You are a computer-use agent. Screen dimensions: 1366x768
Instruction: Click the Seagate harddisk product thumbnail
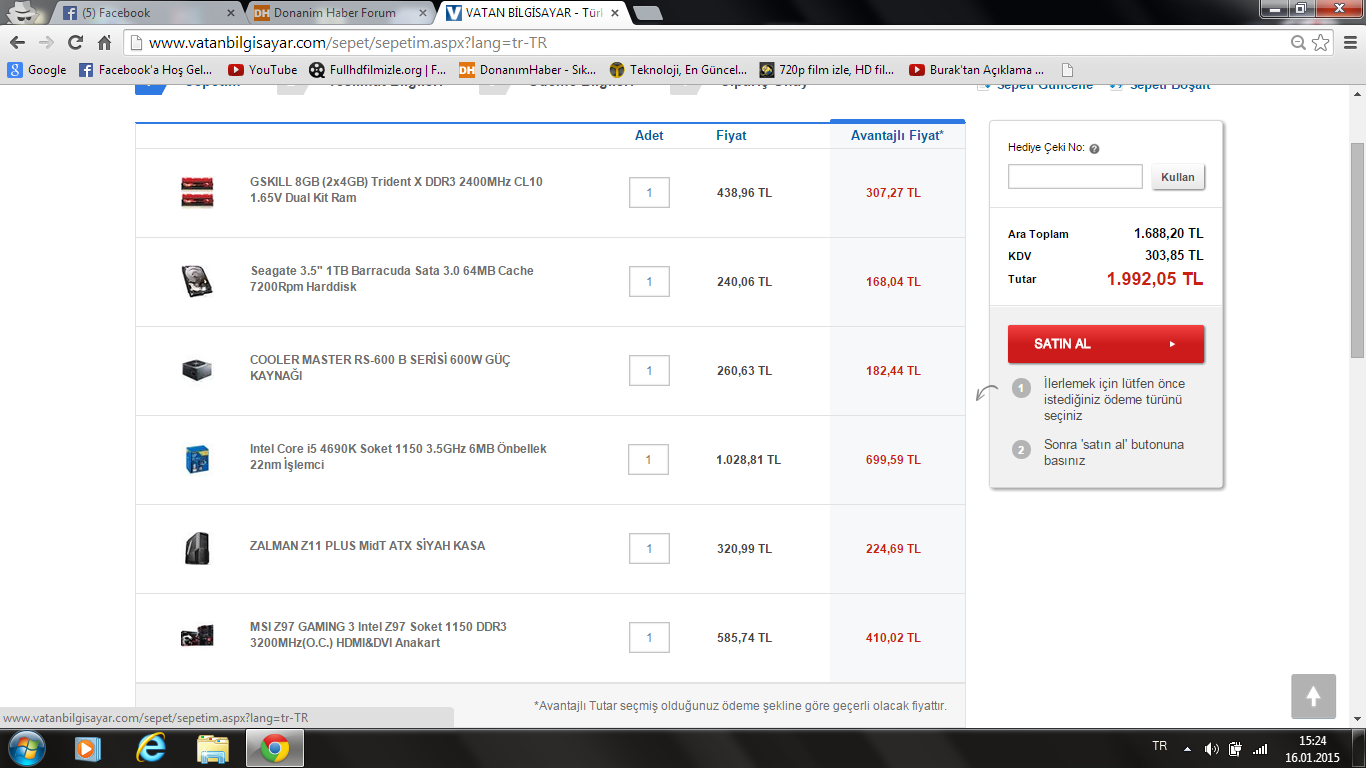(197, 281)
